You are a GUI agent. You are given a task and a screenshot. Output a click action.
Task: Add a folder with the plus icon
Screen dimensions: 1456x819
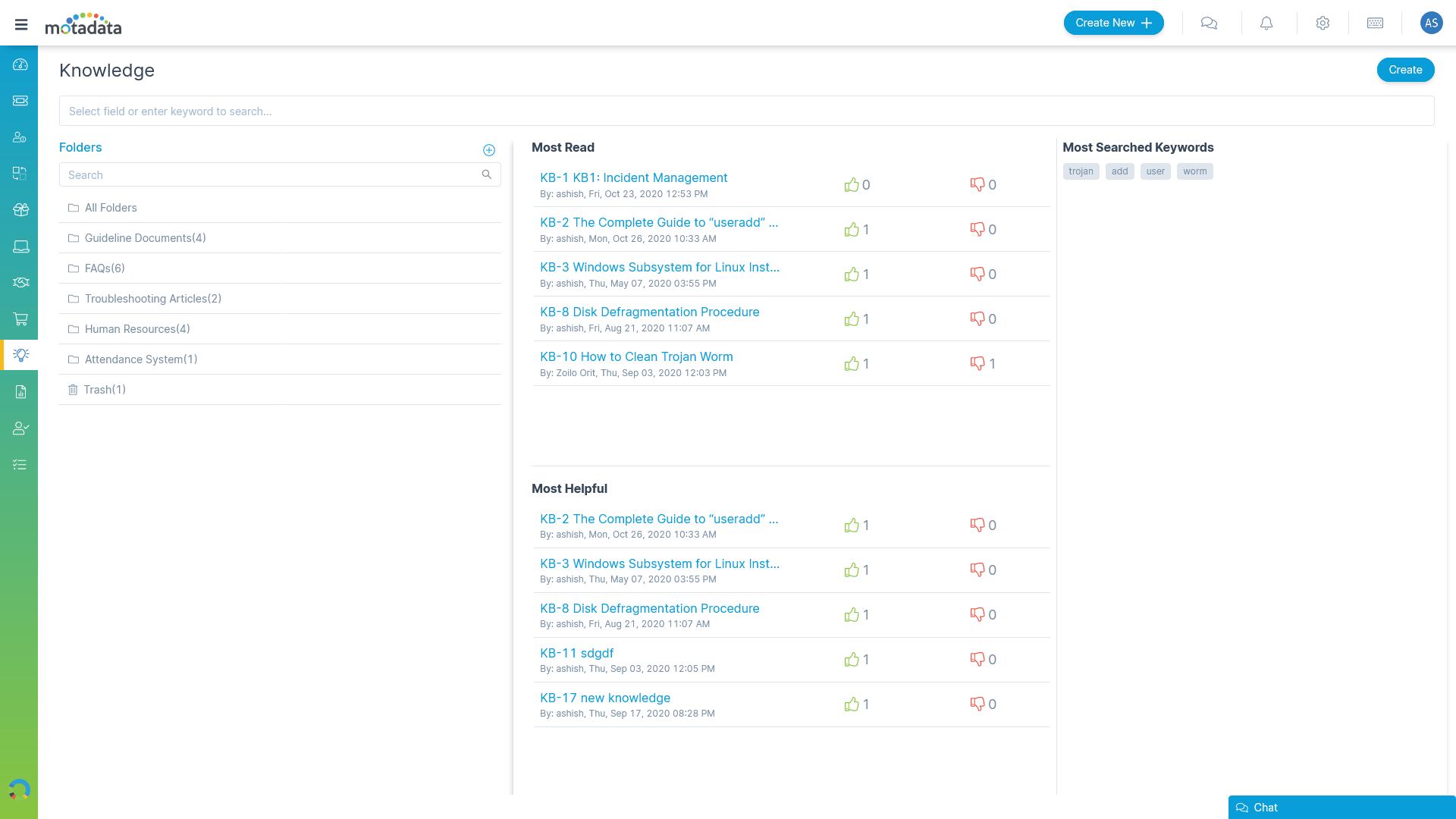[x=489, y=149]
